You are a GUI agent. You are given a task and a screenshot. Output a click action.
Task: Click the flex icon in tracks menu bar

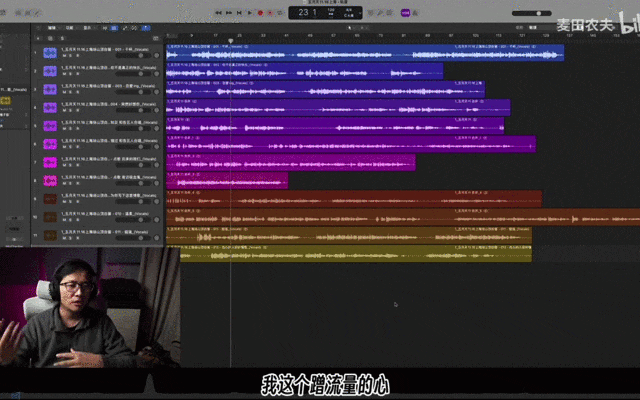click(134, 28)
